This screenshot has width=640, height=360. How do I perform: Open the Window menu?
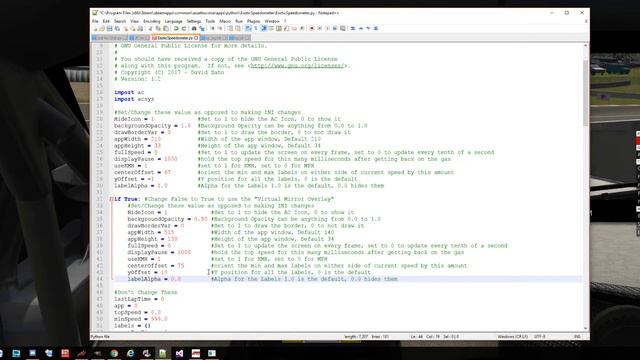click(x=272, y=21)
